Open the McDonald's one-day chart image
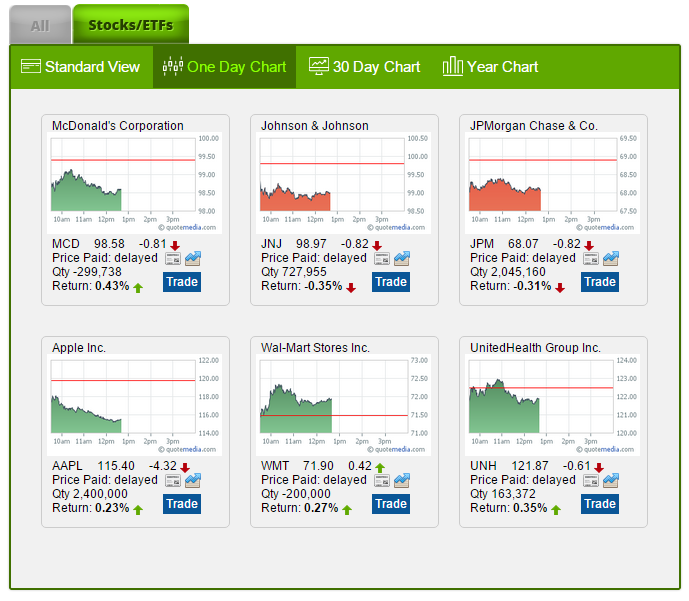689x601 pixels. (x=134, y=183)
